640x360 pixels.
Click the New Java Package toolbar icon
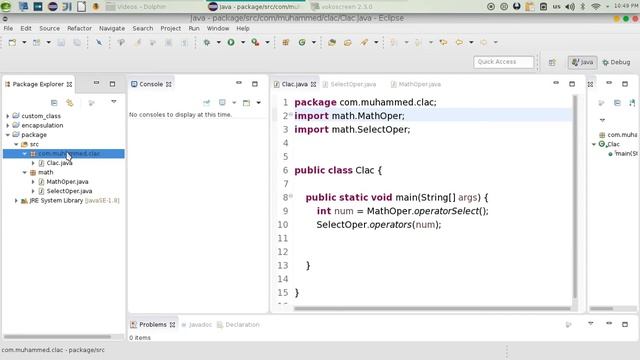[286, 42]
